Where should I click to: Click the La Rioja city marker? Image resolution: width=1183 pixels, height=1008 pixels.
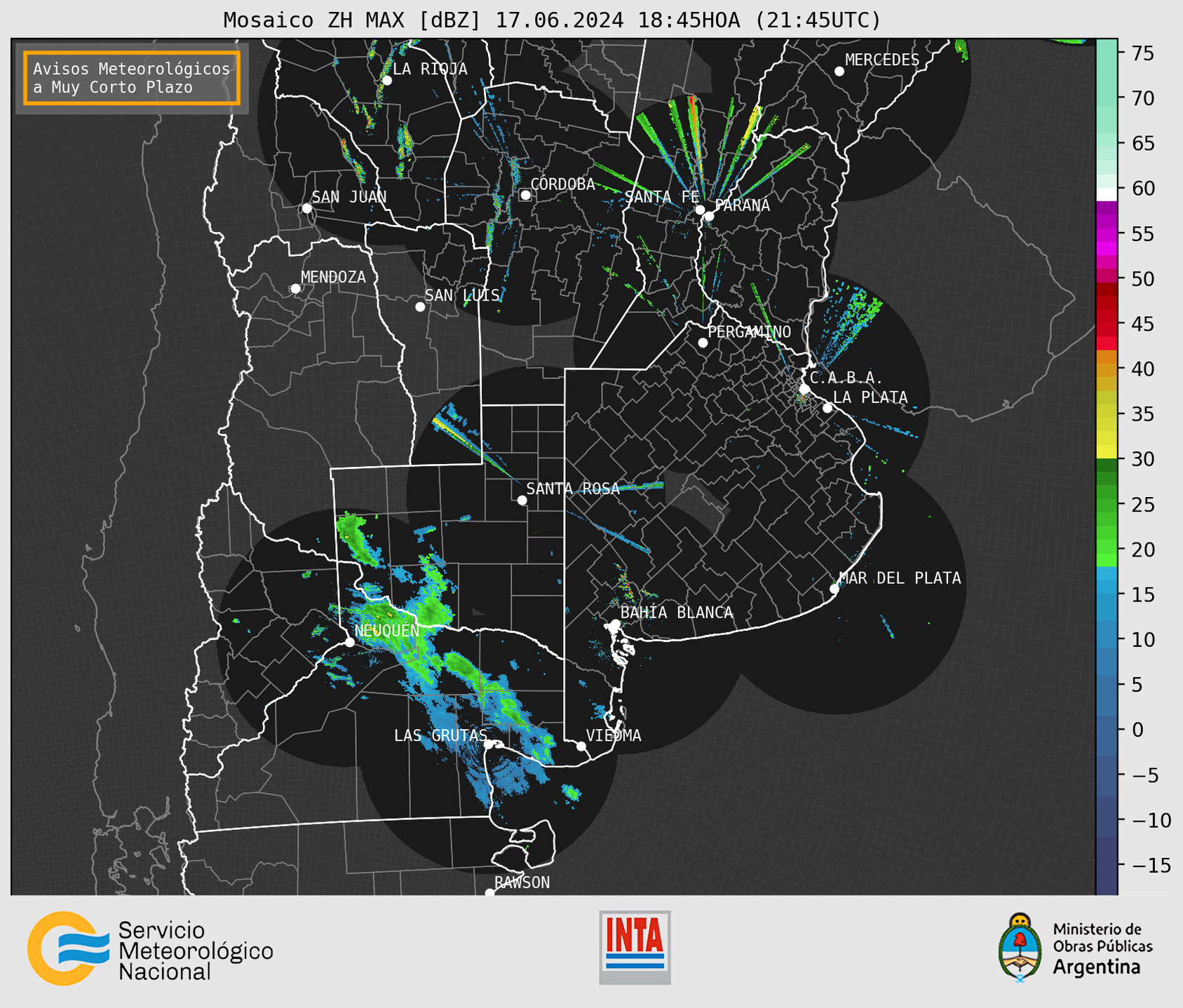387,81
